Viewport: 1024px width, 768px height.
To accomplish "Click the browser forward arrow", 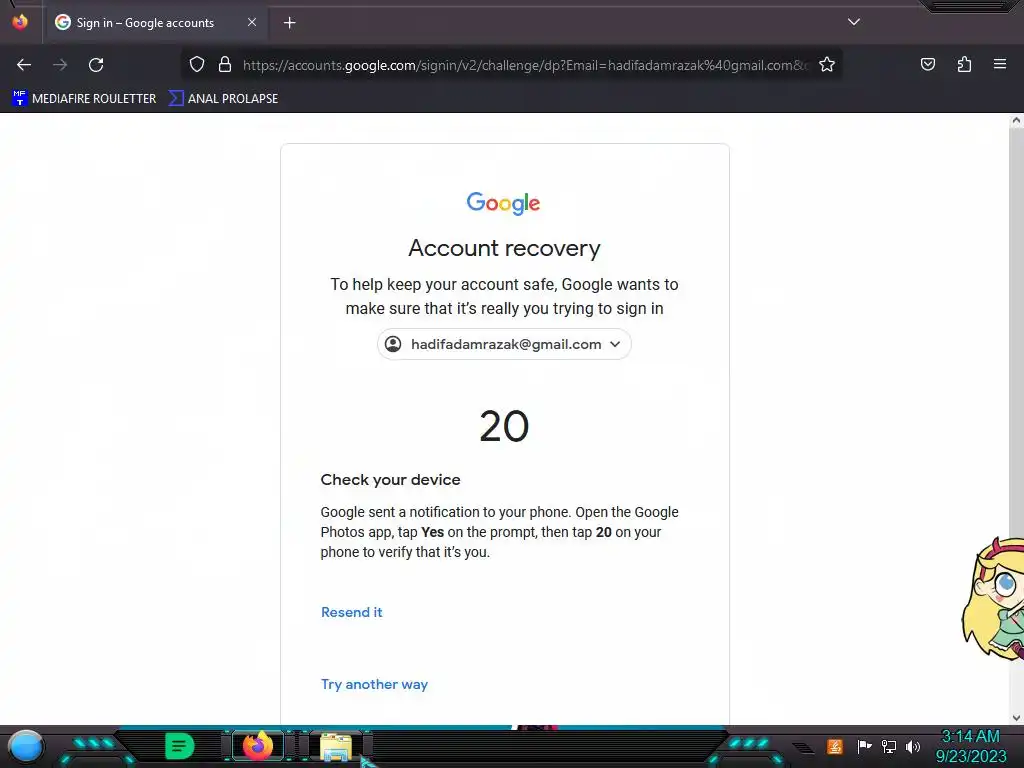I will pos(60,65).
